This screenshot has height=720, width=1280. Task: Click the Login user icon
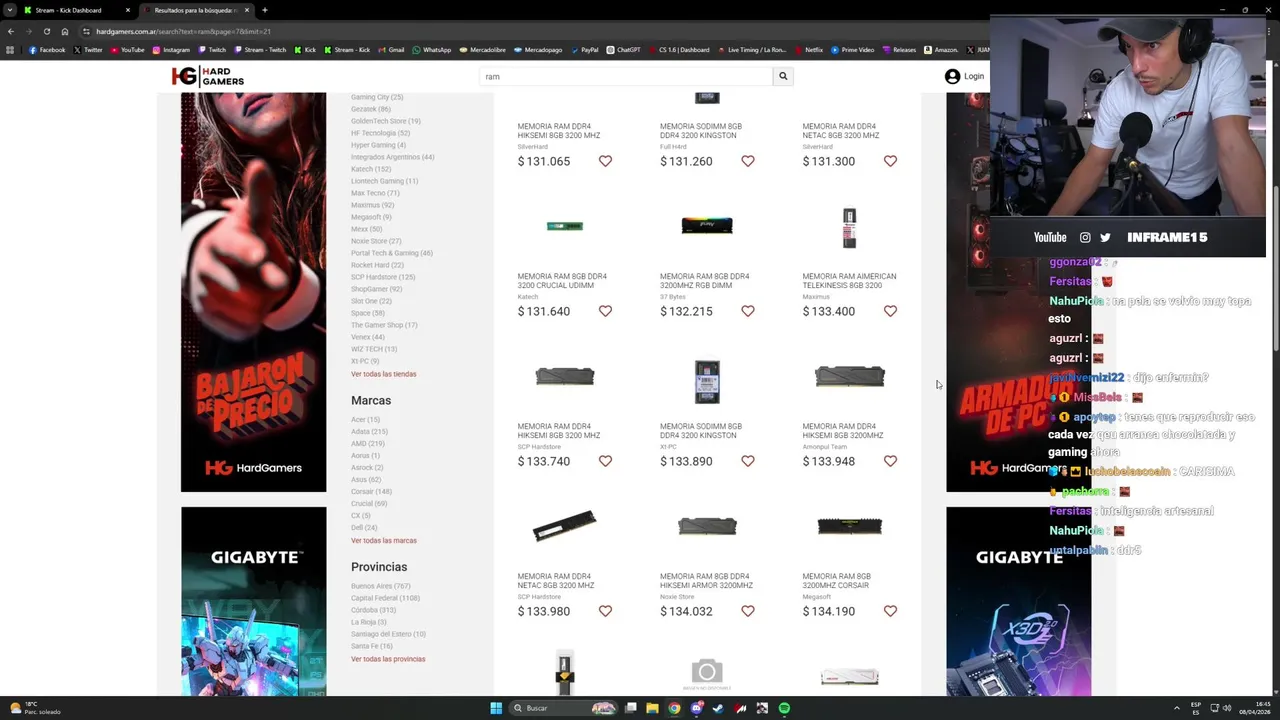click(952, 76)
